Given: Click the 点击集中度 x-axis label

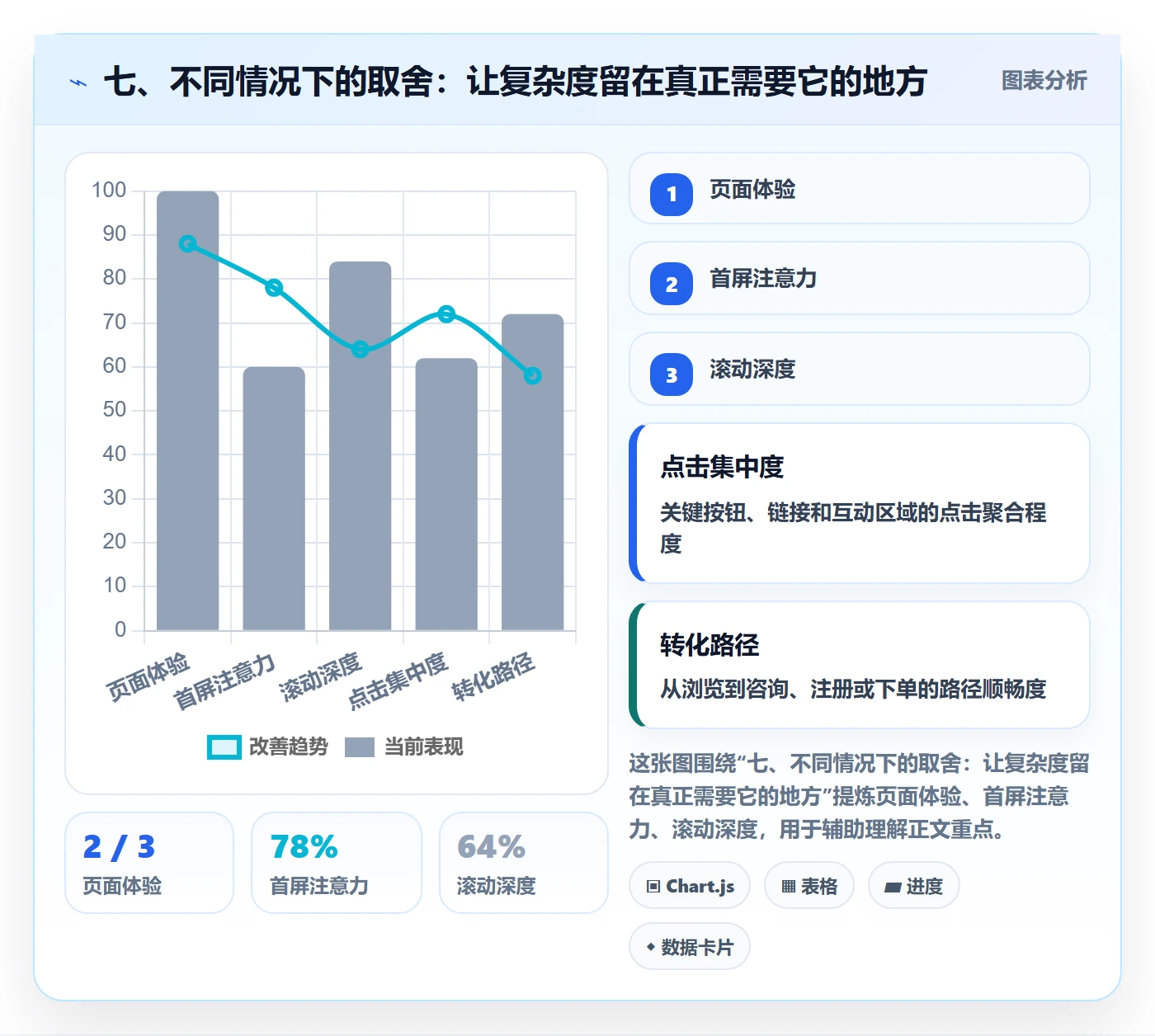Looking at the screenshot, I should point(398,681).
